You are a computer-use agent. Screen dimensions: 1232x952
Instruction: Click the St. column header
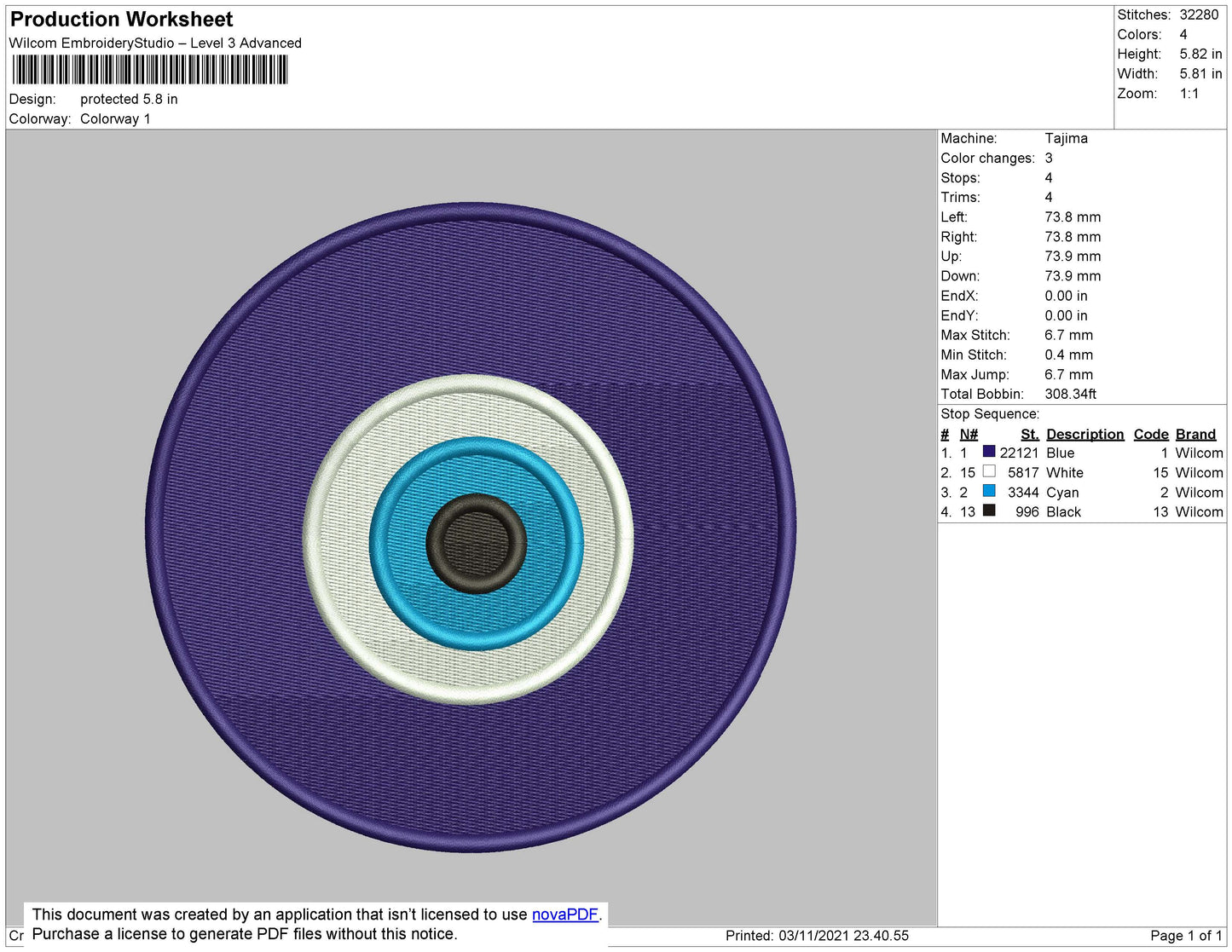point(1030,434)
